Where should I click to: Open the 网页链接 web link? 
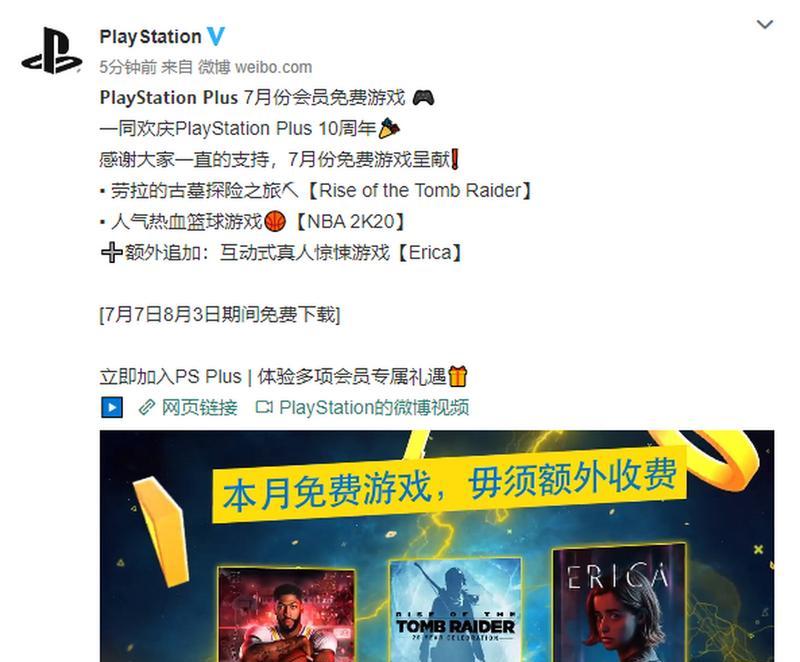pyautogui.click(x=199, y=408)
